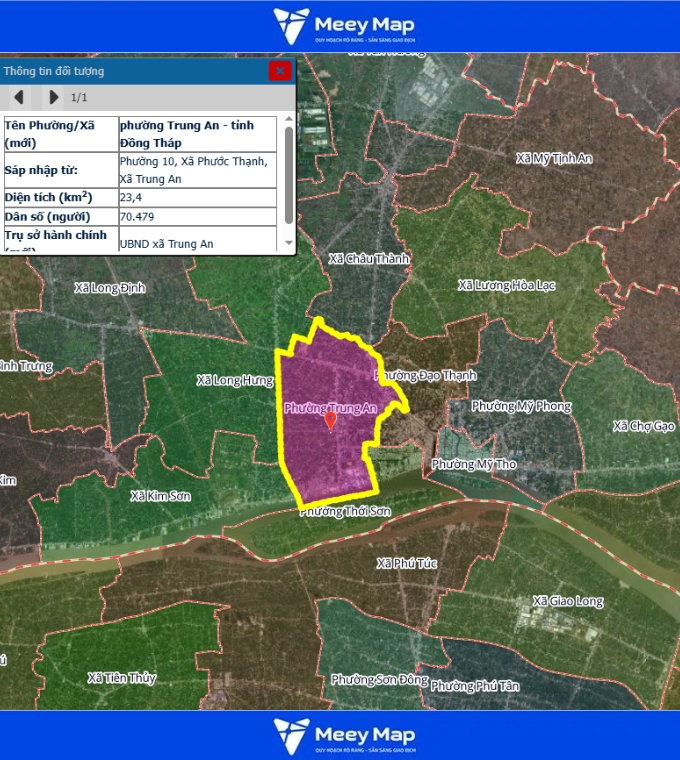
Task: Click the red location pin on Trung An
Action: click(x=331, y=421)
